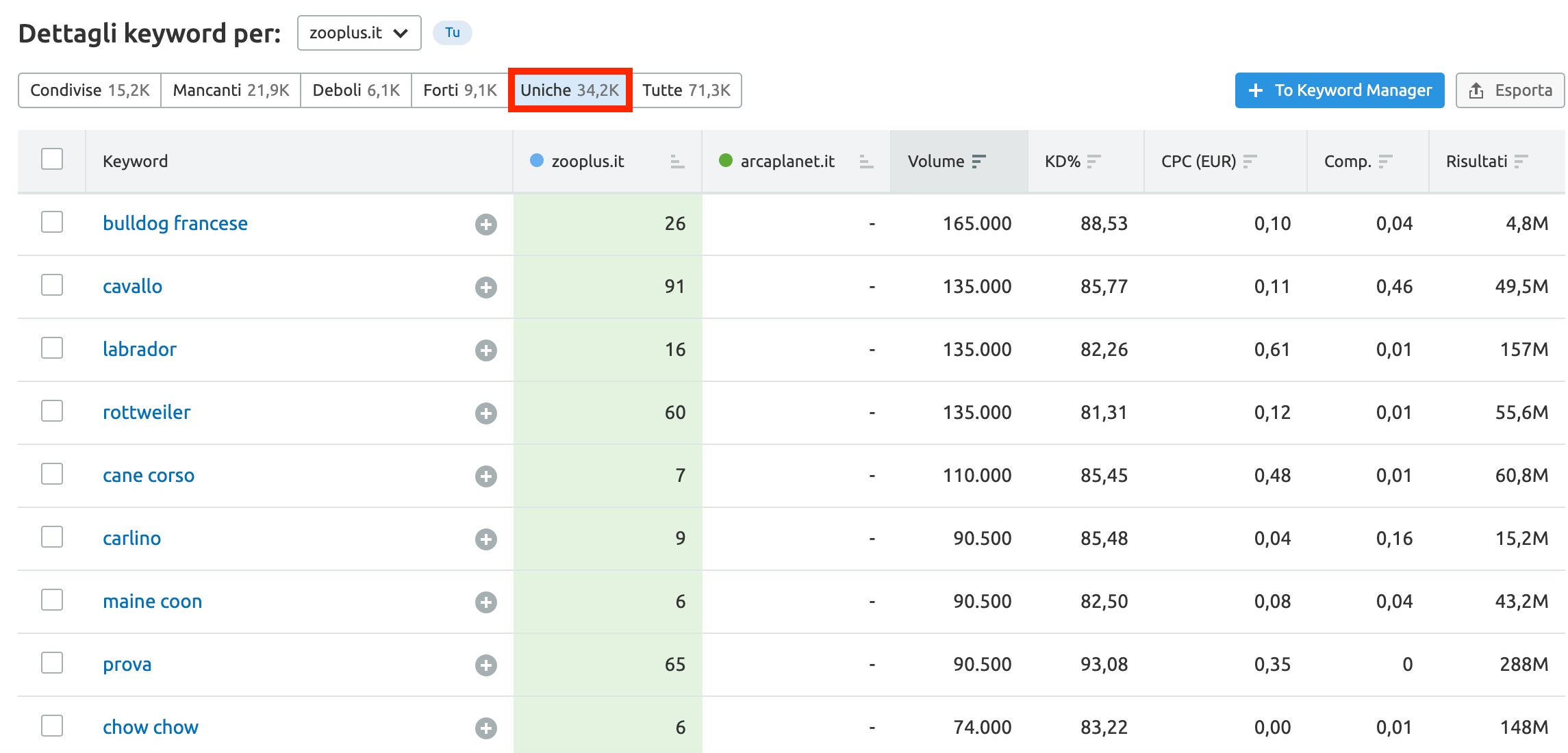Add prova keyword via plus icon
The height and width of the screenshot is (753, 1568).
coord(486,665)
